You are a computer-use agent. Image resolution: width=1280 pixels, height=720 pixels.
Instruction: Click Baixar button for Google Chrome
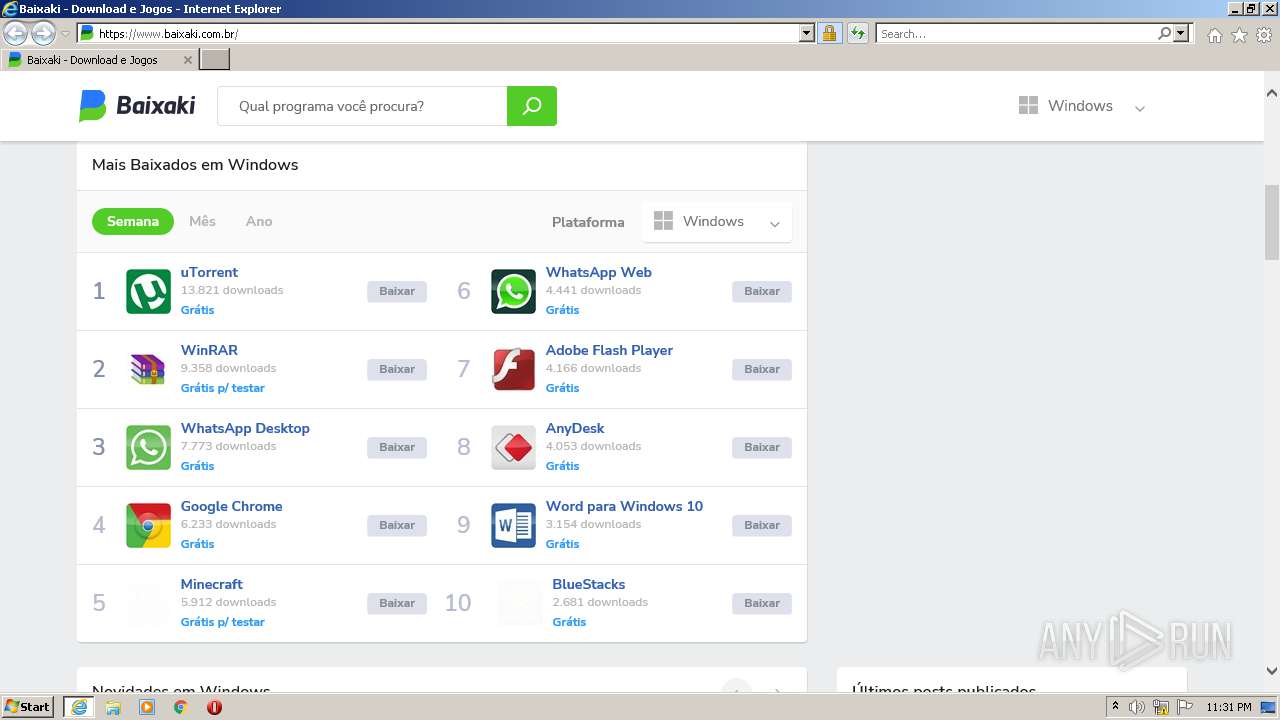[x=397, y=525]
